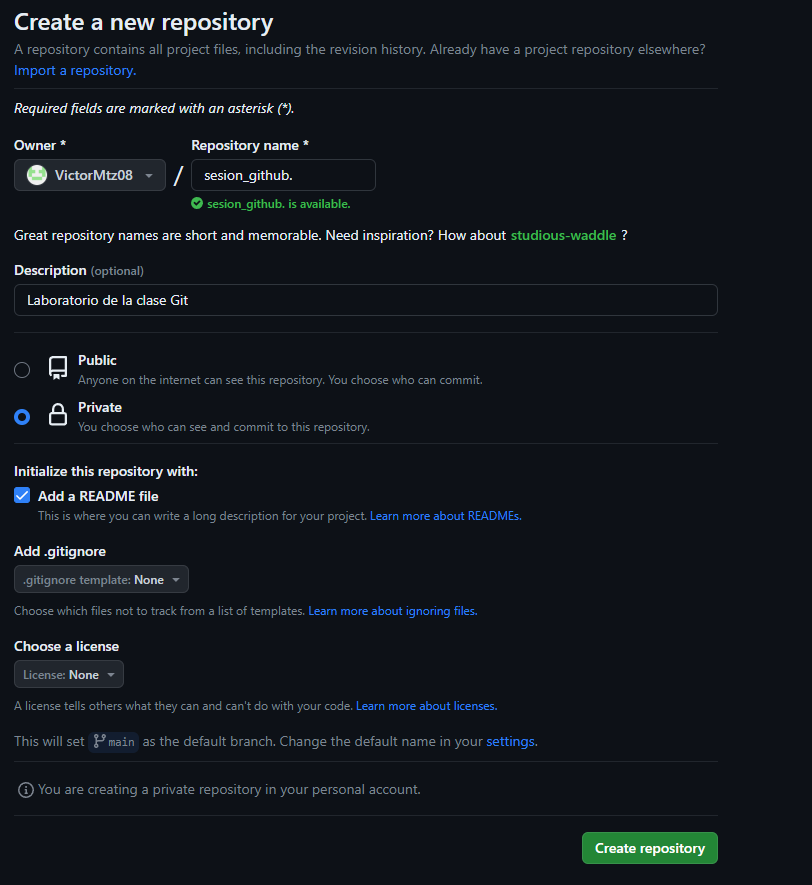Open your branch name settings
812x885 pixels.
[510, 741]
